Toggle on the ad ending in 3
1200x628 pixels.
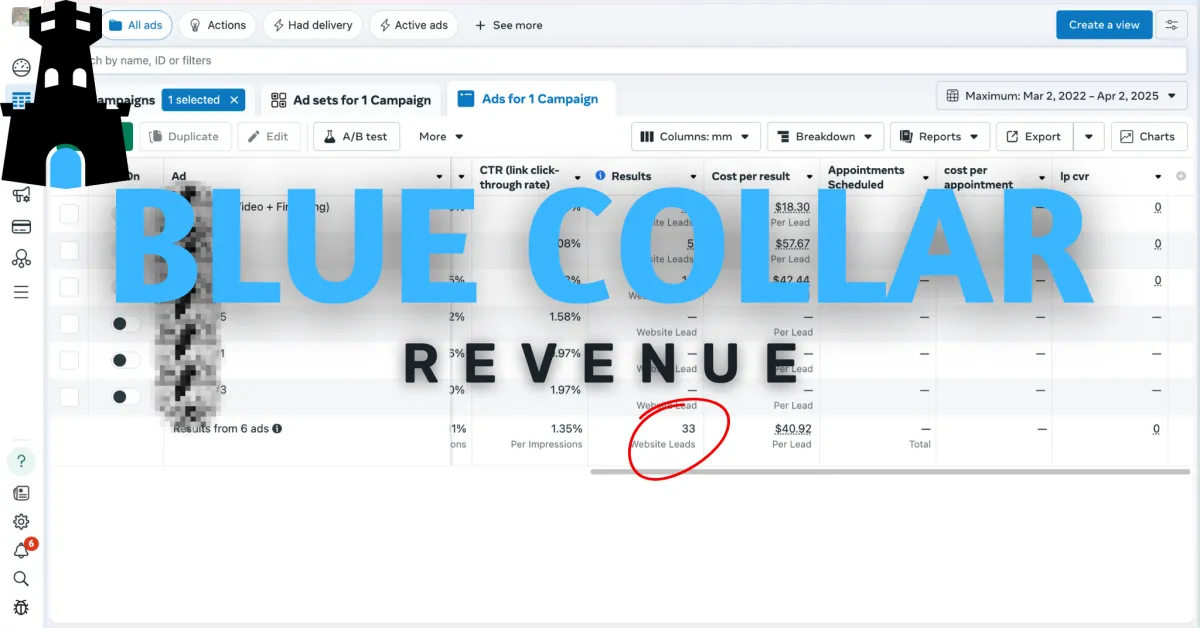coord(126,397)
